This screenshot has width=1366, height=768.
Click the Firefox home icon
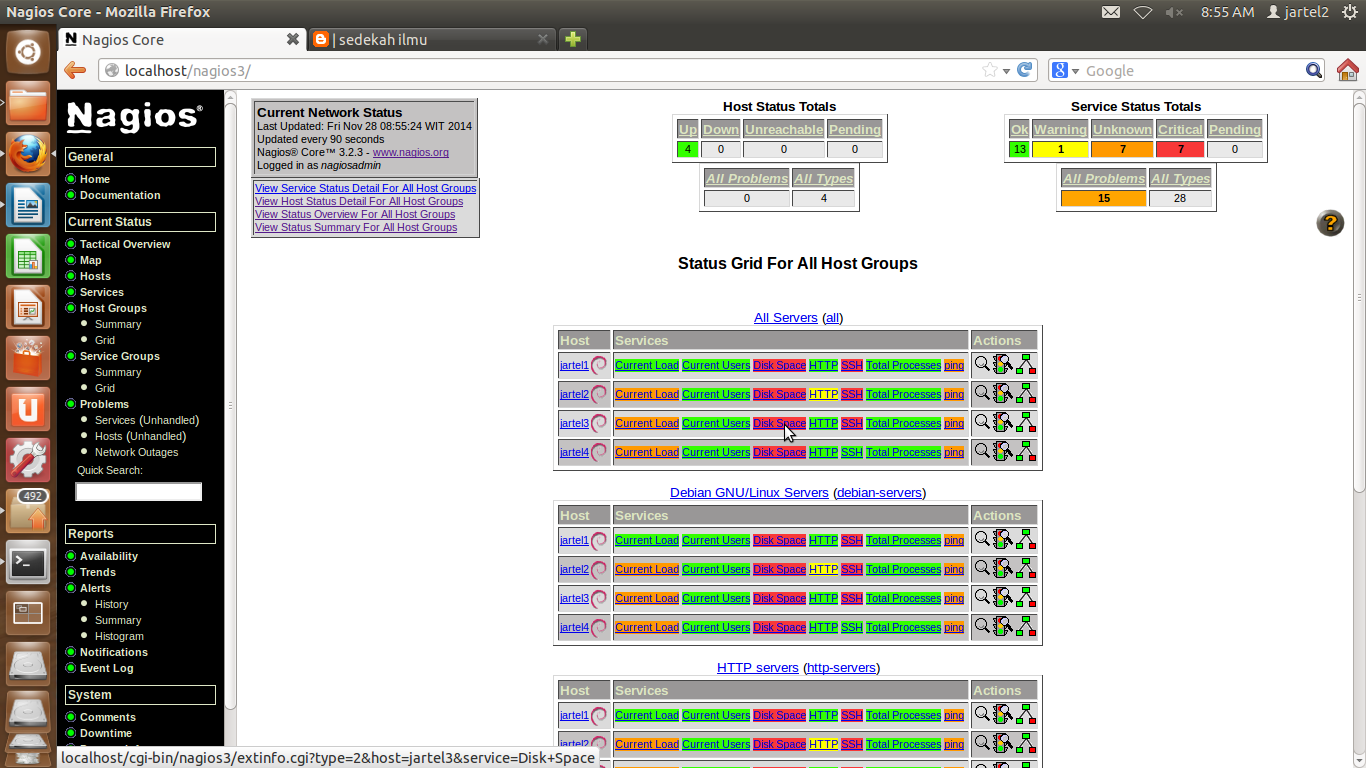click(1348, 70)
